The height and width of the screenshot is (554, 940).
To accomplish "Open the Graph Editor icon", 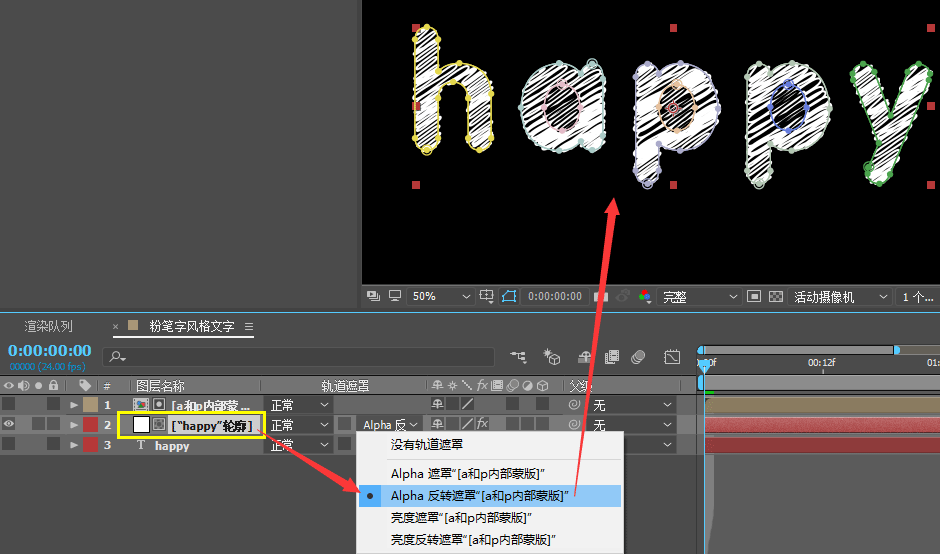I will (672, 357).
